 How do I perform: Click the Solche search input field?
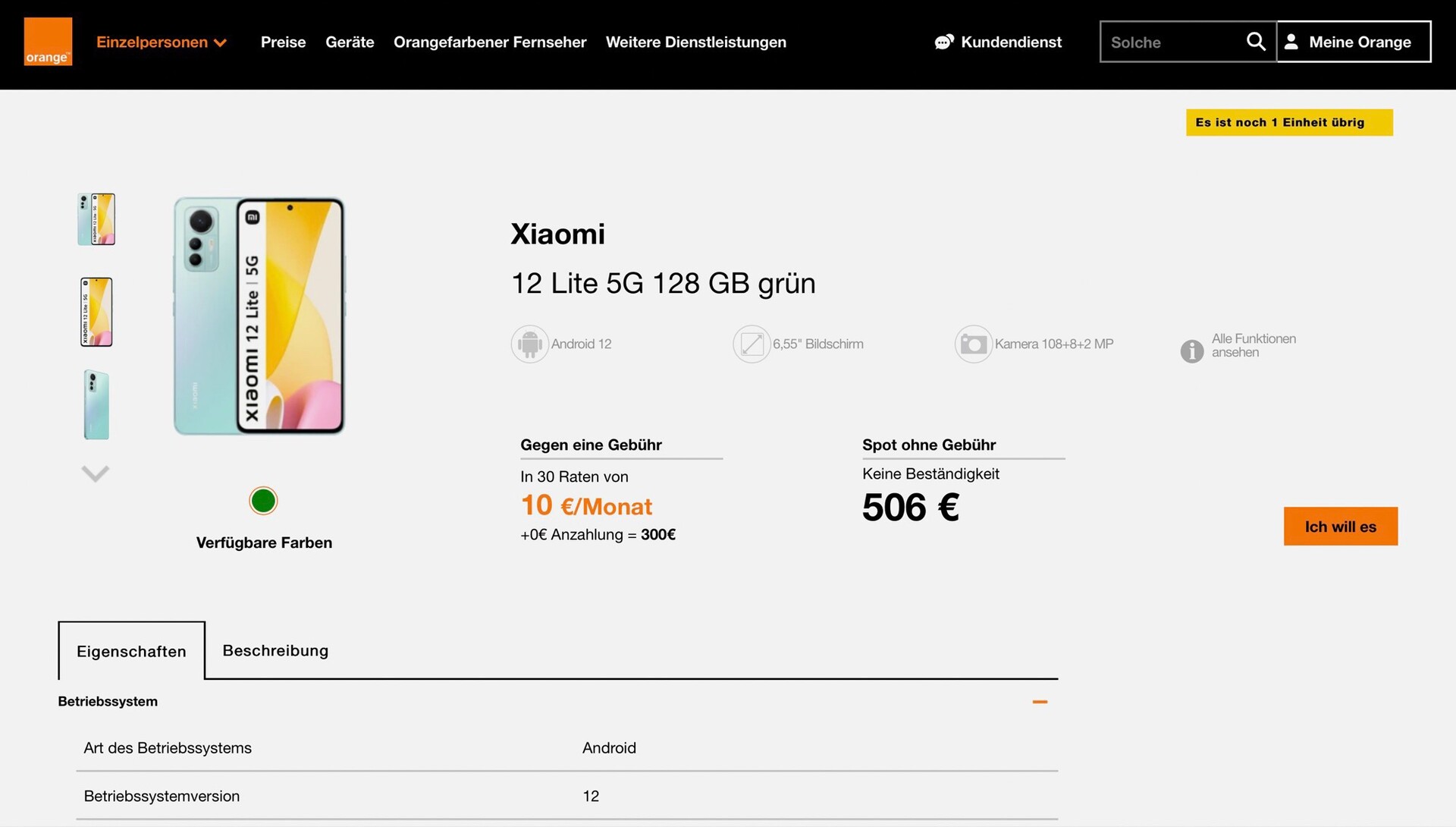[x=1172, y=42]
